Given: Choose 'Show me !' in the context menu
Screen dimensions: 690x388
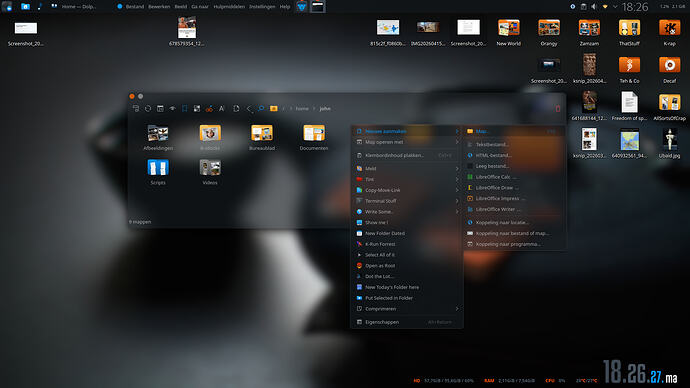Looking at the screenshot, I should click(x=407, y=223).
